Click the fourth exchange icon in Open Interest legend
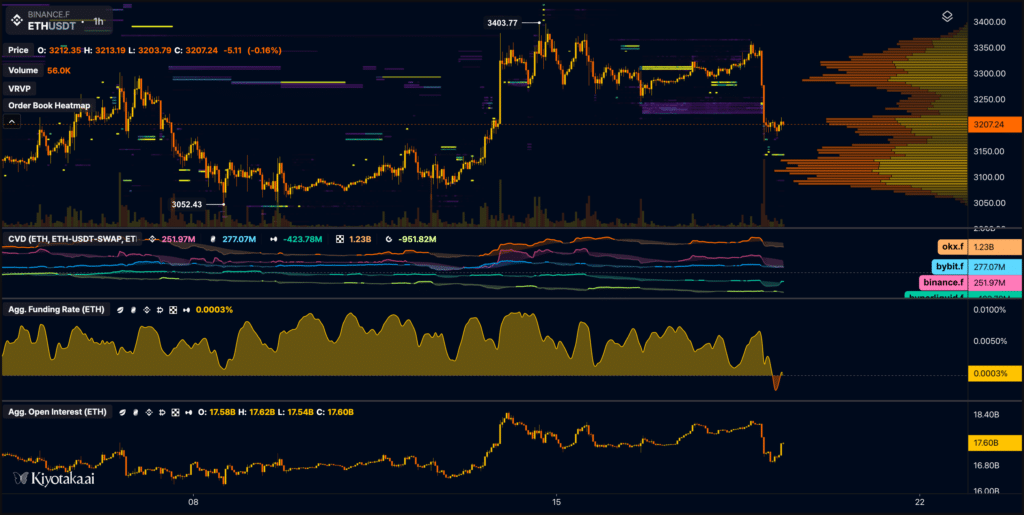Viewport: 1024px width, 515px height. 162,413
